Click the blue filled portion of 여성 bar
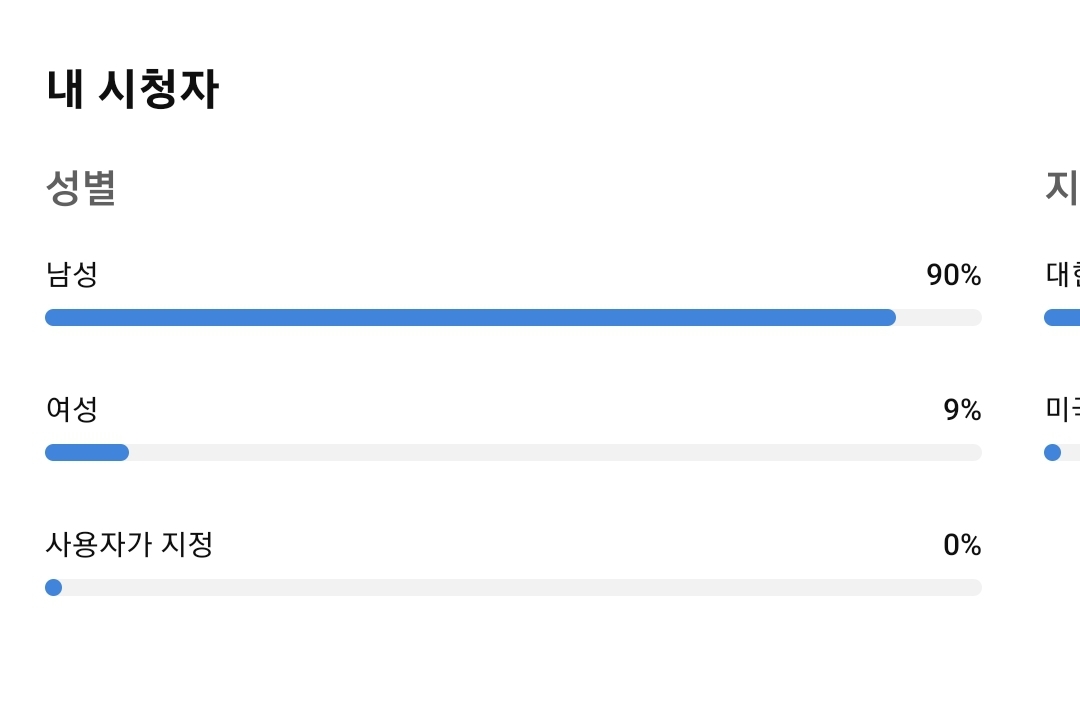The height and width of the screenshot is (709, 1080). pyautogui.click(x=87, y=452)
